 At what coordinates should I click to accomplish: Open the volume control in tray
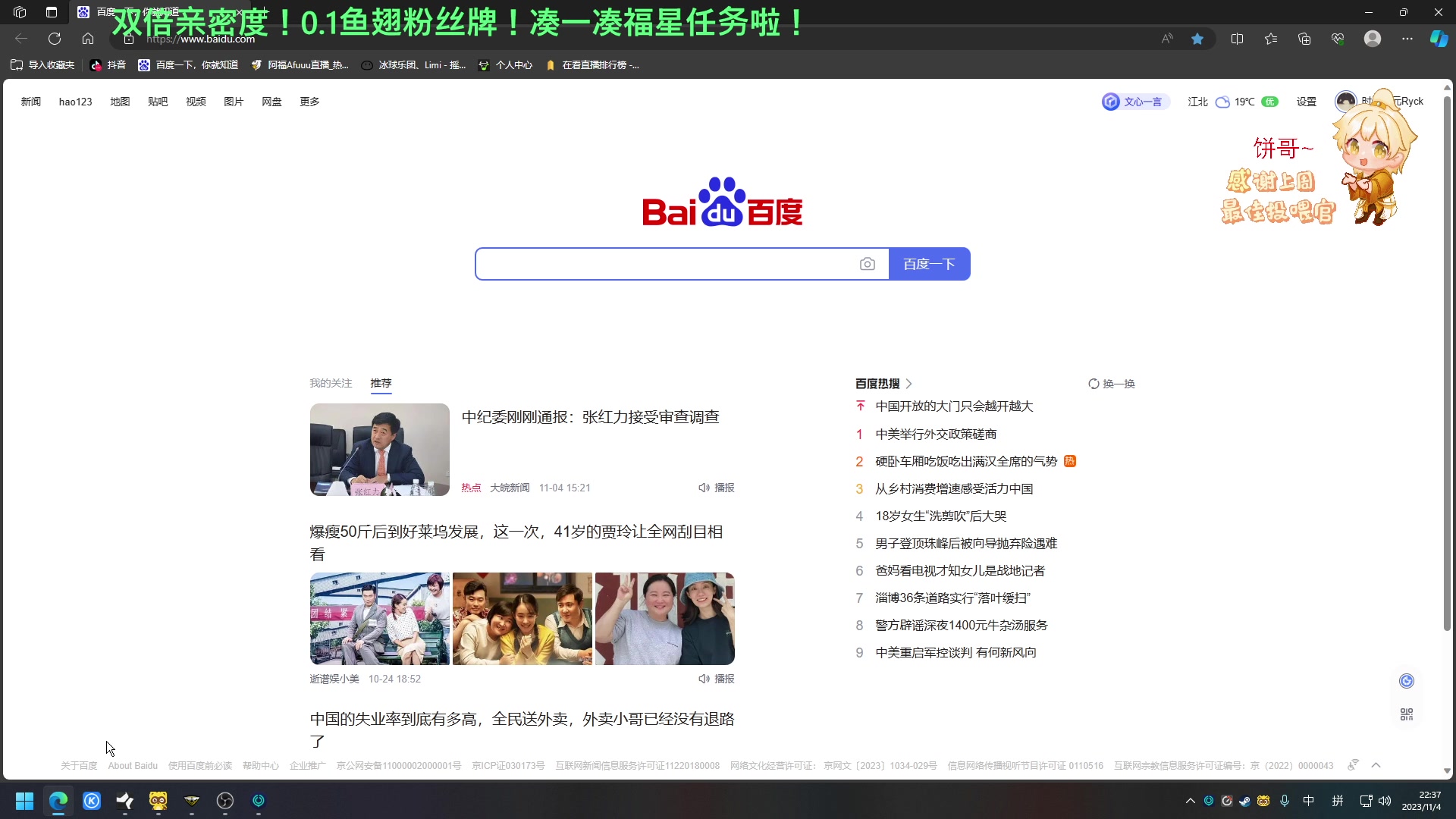[1385, 801]
